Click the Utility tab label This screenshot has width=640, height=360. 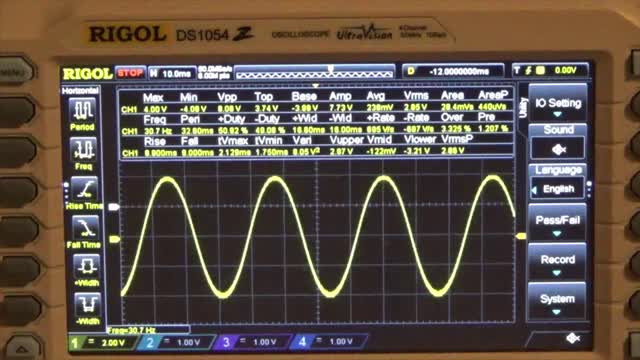(523, 108)
